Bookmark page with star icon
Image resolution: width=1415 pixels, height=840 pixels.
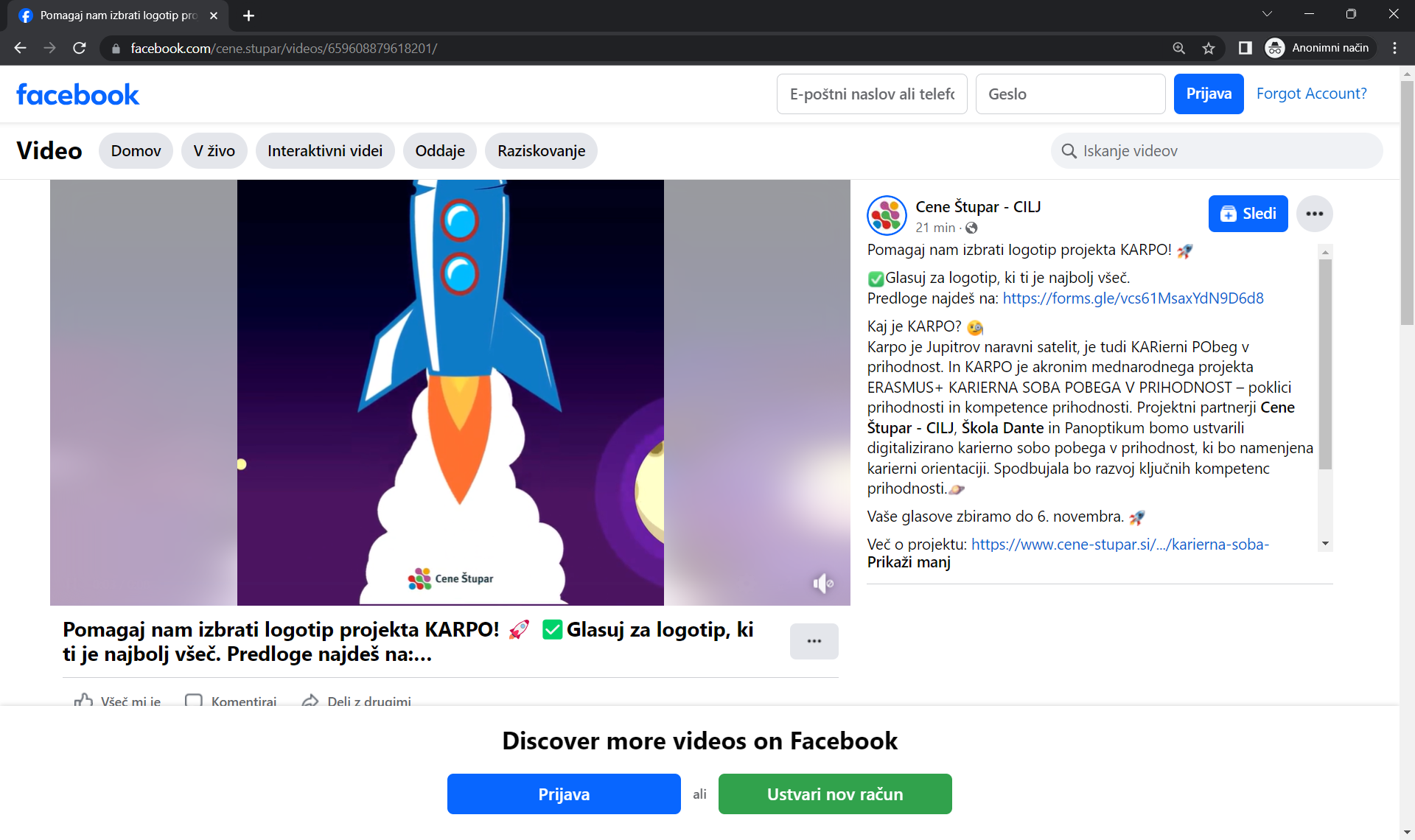(1209, 48)
